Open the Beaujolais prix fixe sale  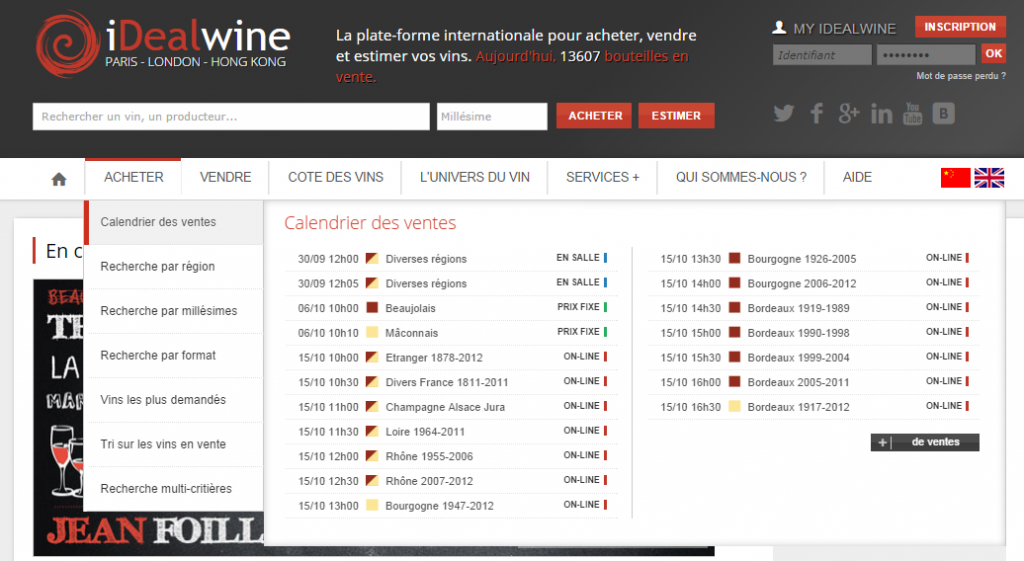click(452, 308)
